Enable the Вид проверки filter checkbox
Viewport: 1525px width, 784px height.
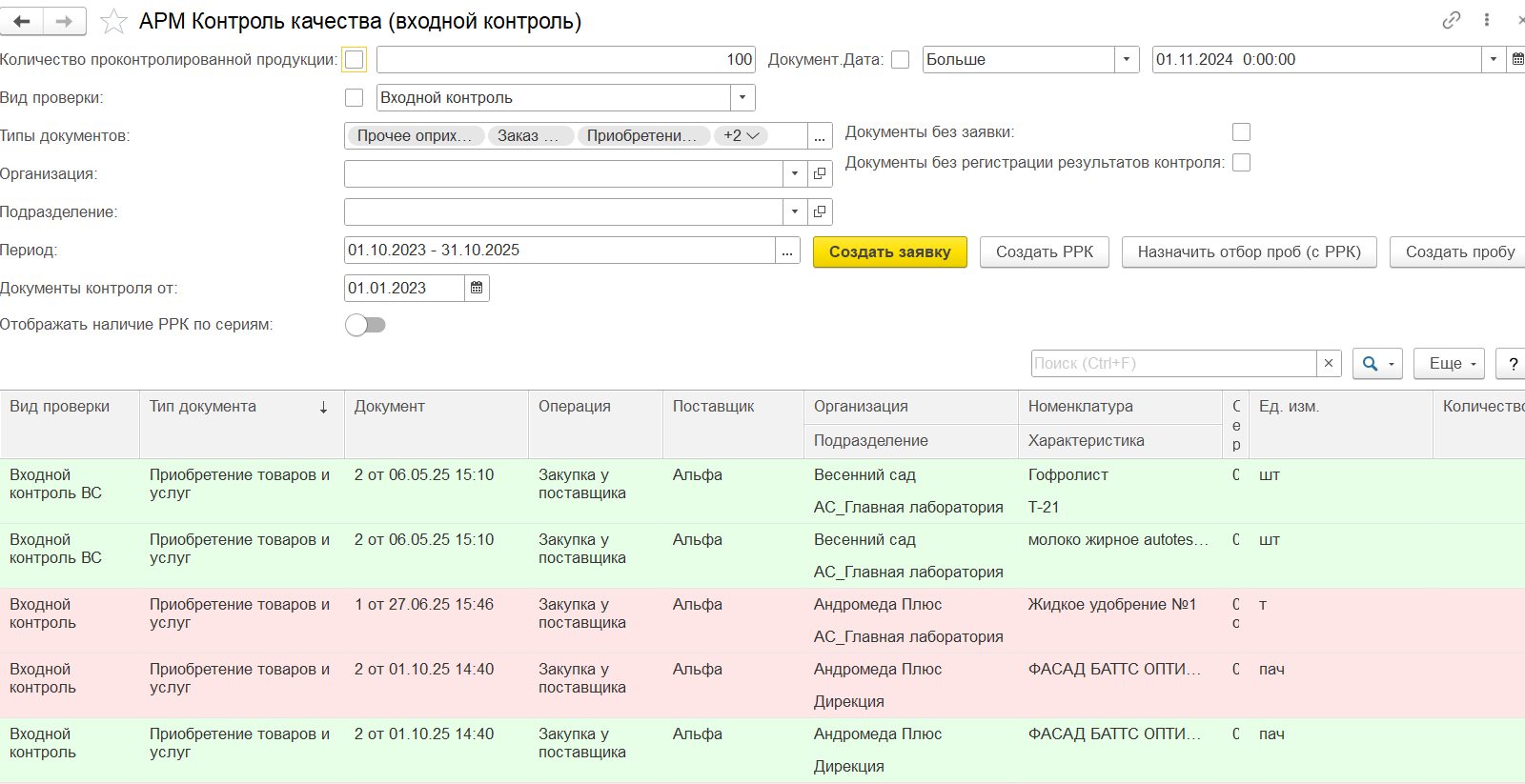click(355, 98)
